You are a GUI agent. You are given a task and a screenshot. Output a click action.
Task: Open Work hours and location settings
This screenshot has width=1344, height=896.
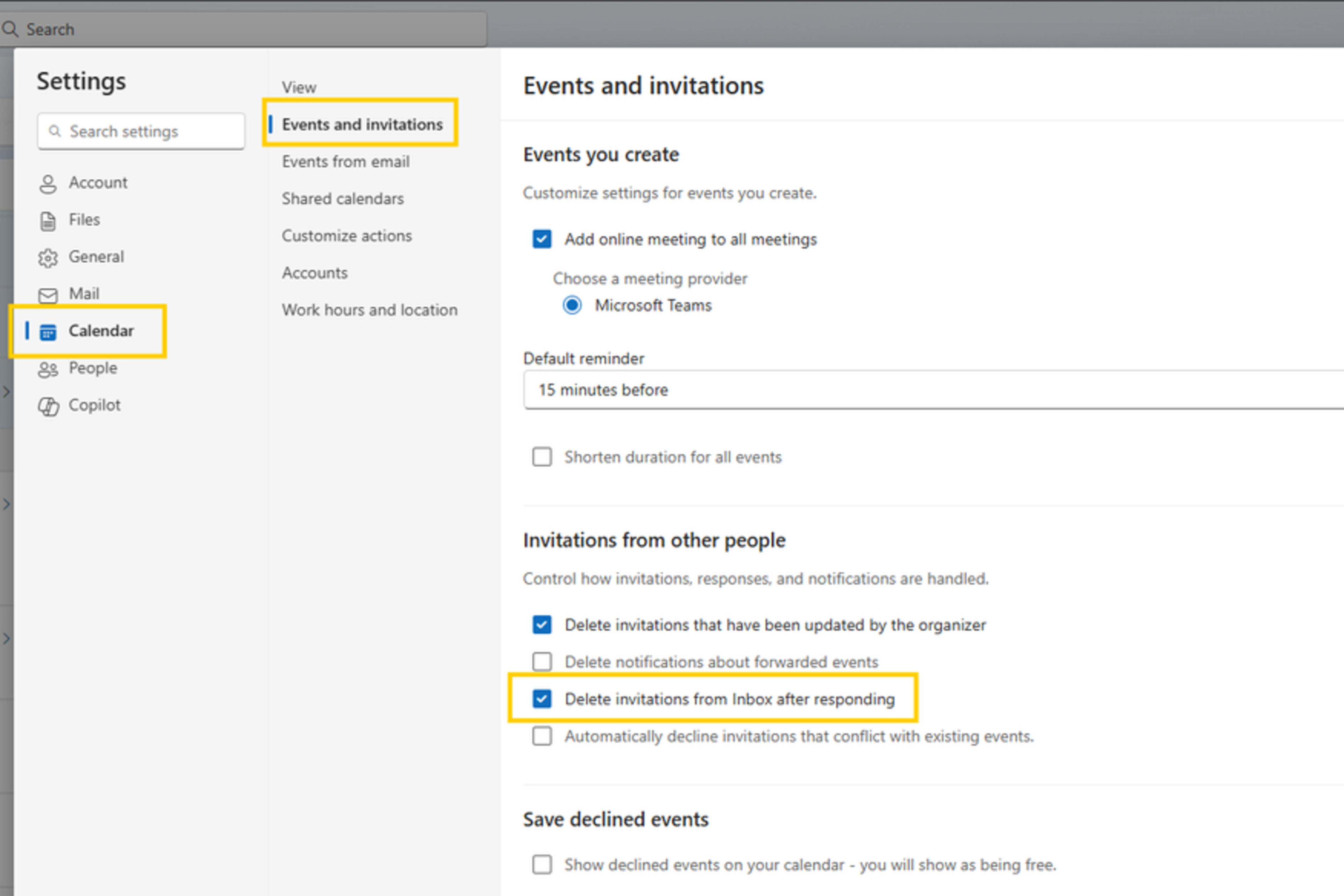tap(370, 310)
